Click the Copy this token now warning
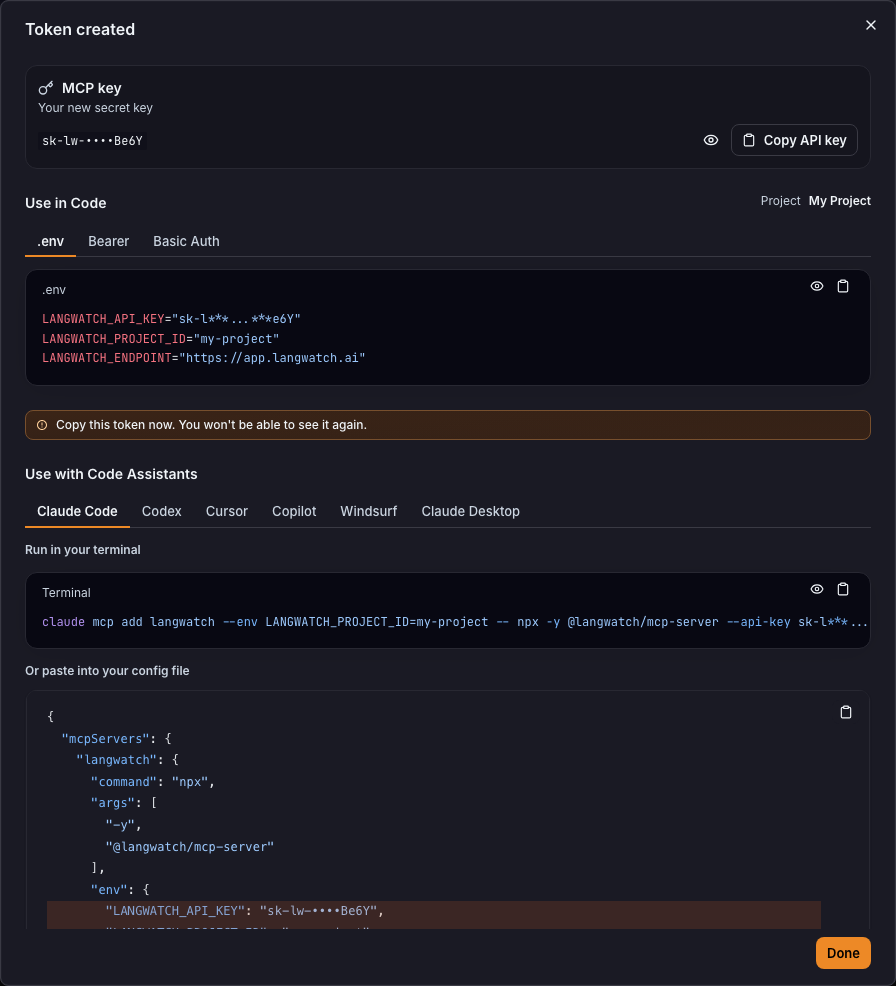This screenshot has width=896, height=986. (448, 425)
